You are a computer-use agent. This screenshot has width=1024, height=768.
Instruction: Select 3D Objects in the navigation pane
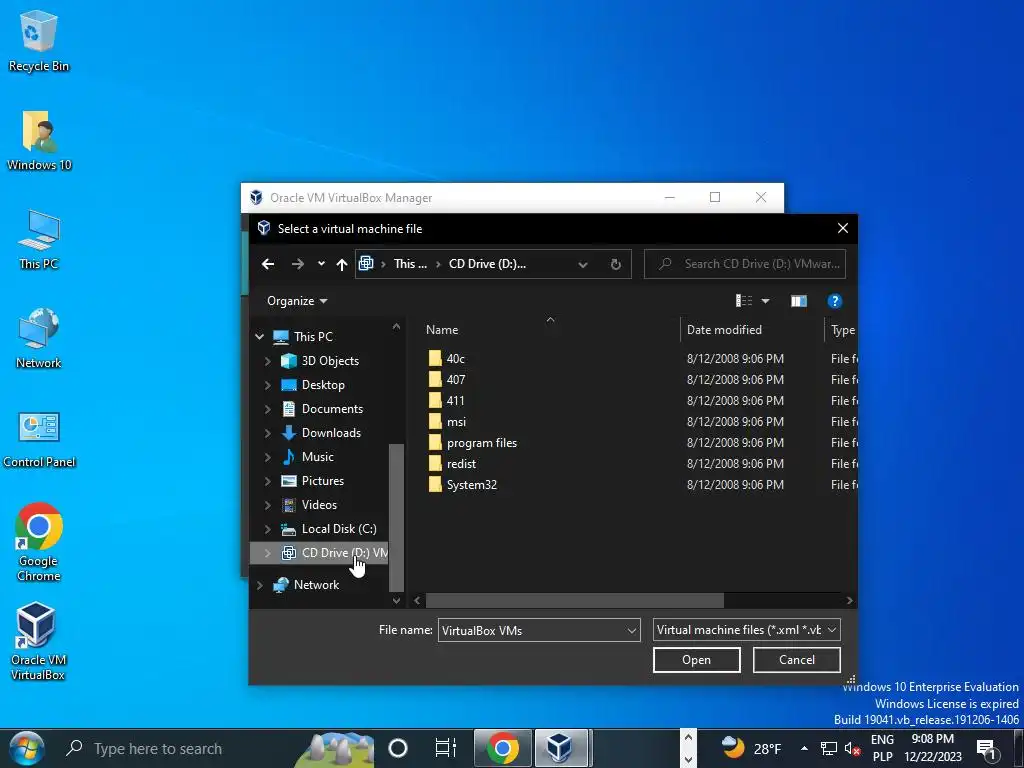click(x=320, y=360)
